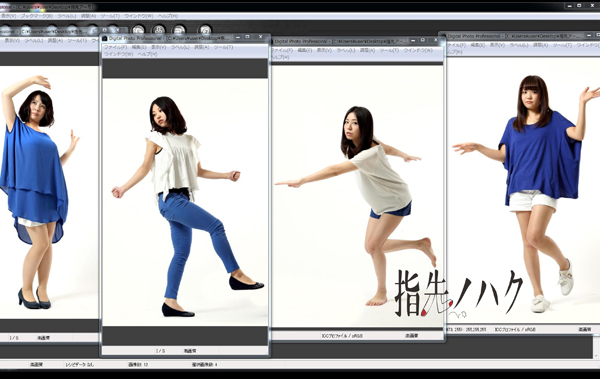
Task: Select the photo of woman in blue jeans kicking
Action: point(185,202)
